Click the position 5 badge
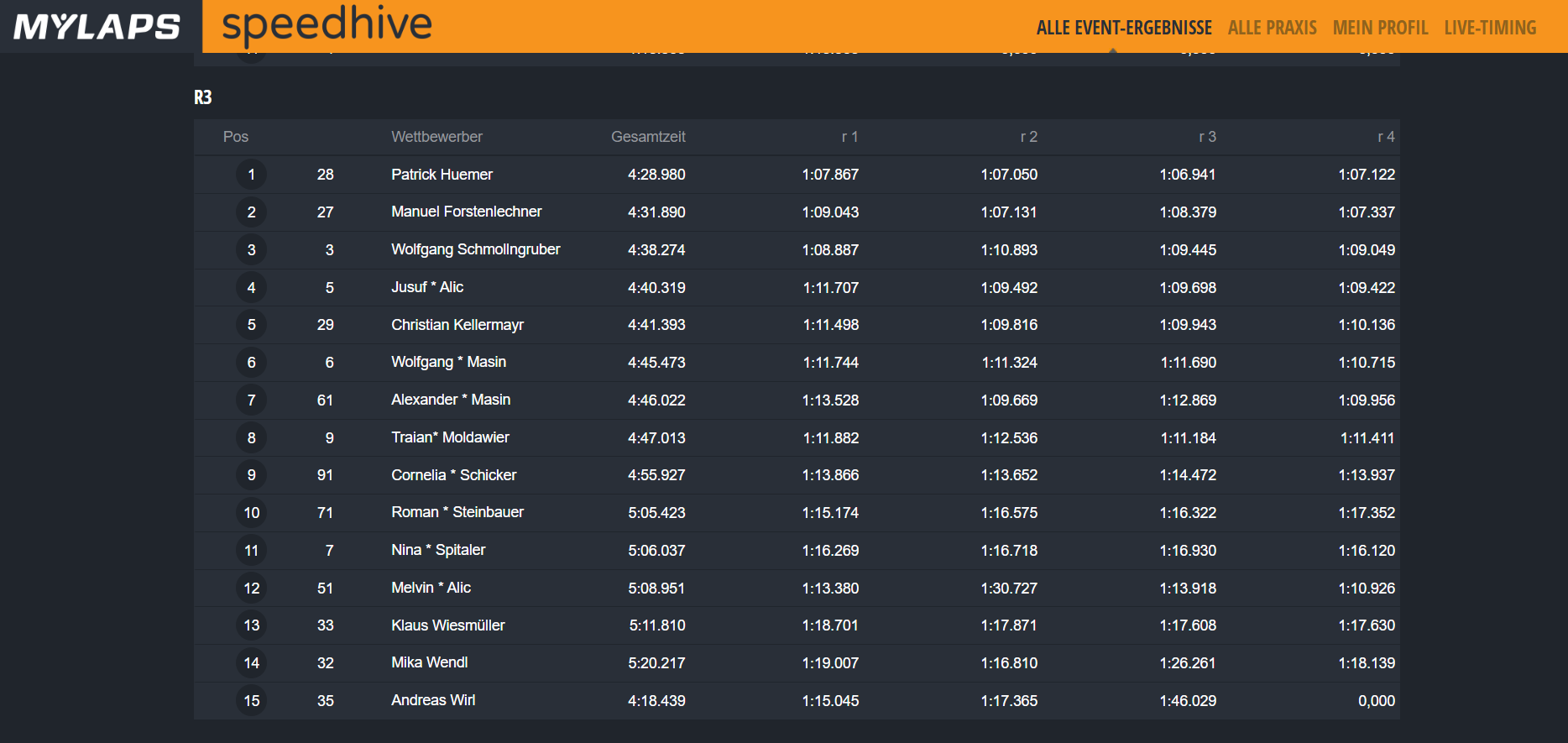The width and height of the screenshot is (1568, 743). (251, 325)
